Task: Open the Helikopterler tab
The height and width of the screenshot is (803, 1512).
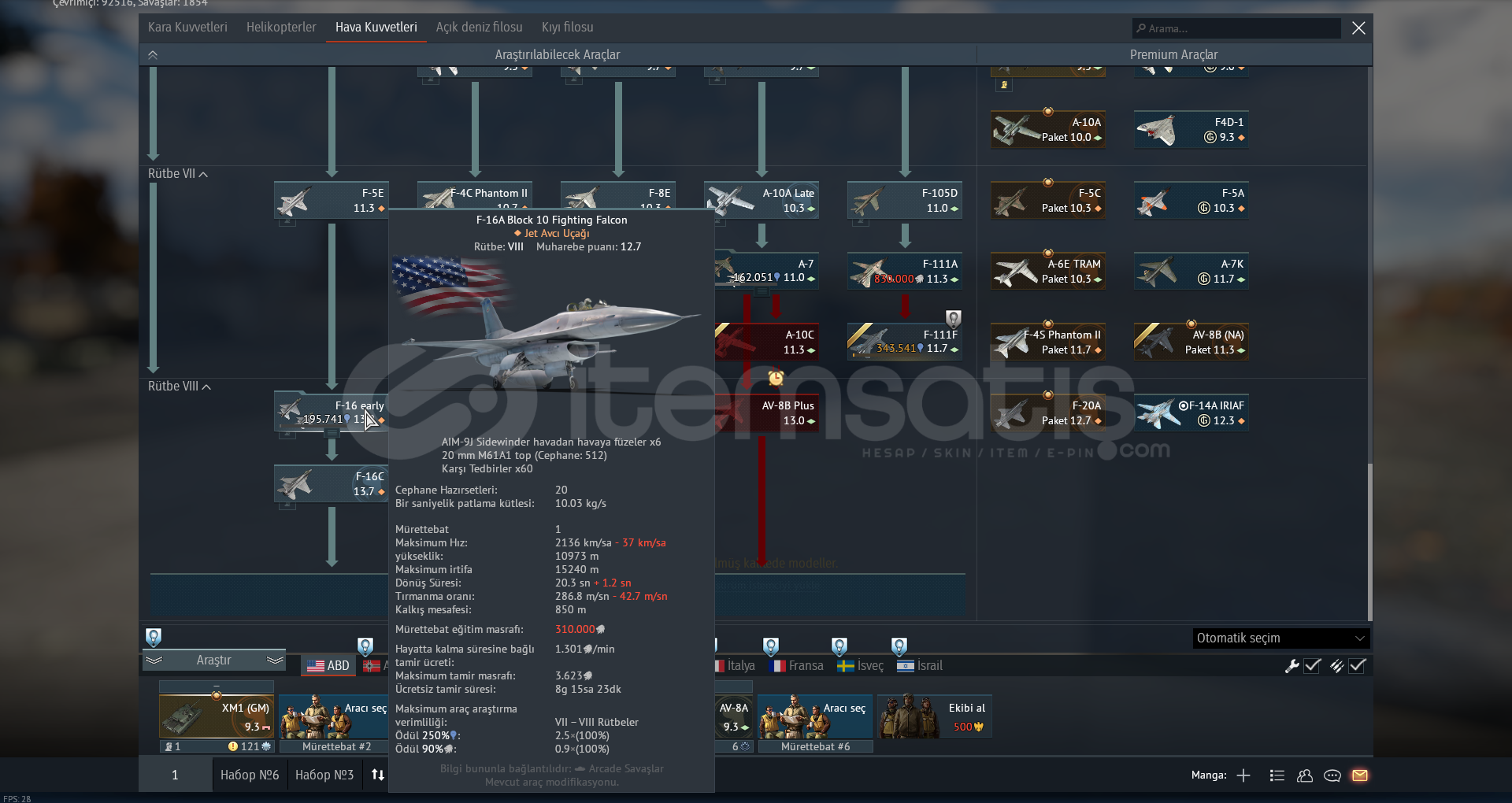Action: point(281,28)
